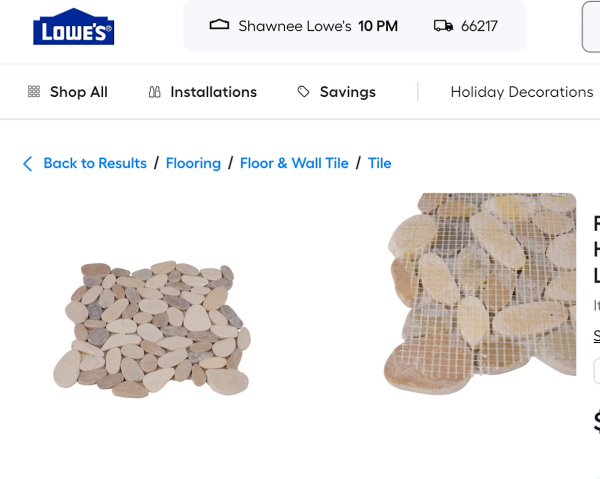
Task: Open the Holiday Decorations category
Action: [x=522, y=92]
